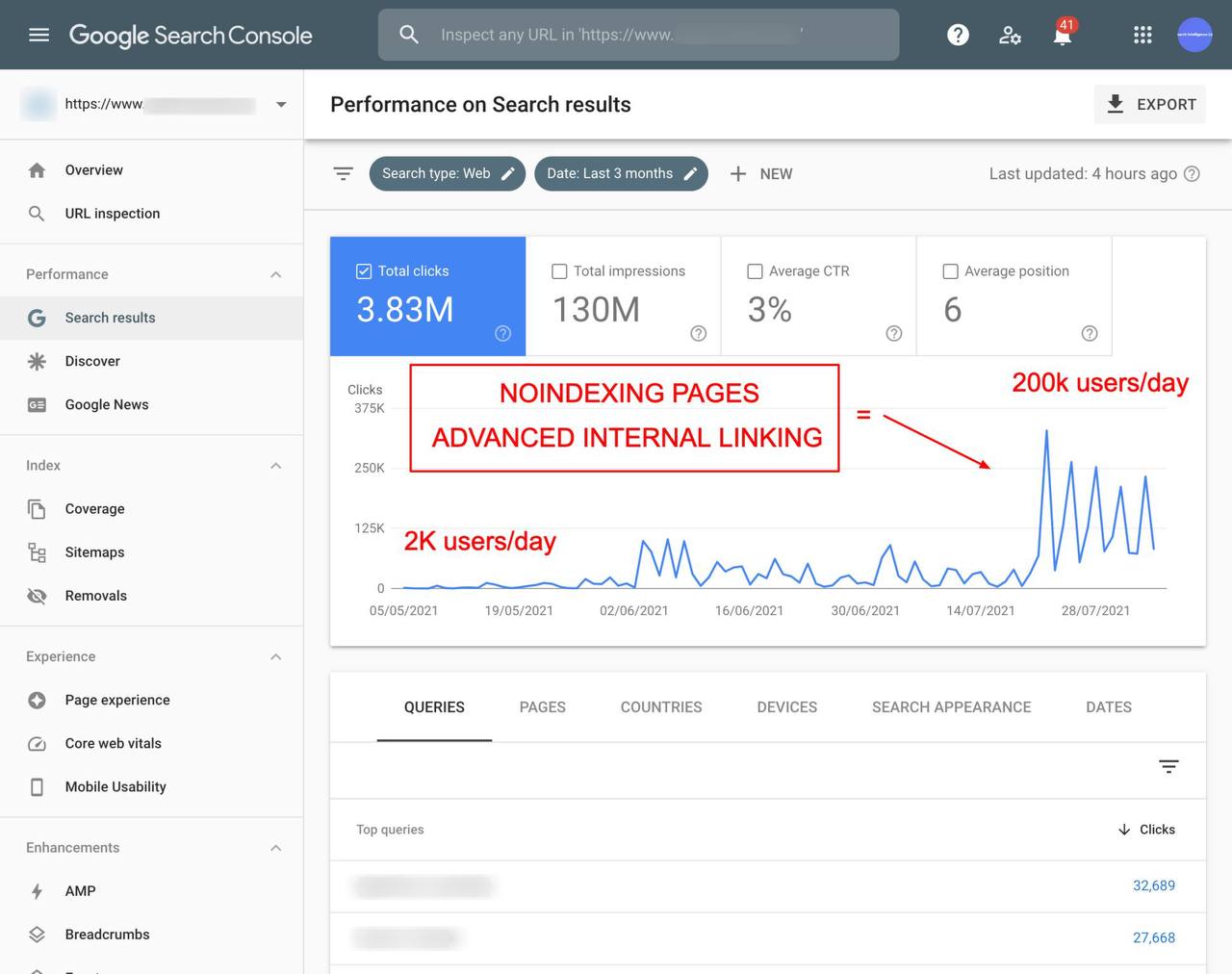Collapse the Experience section

tap(276, 656)
